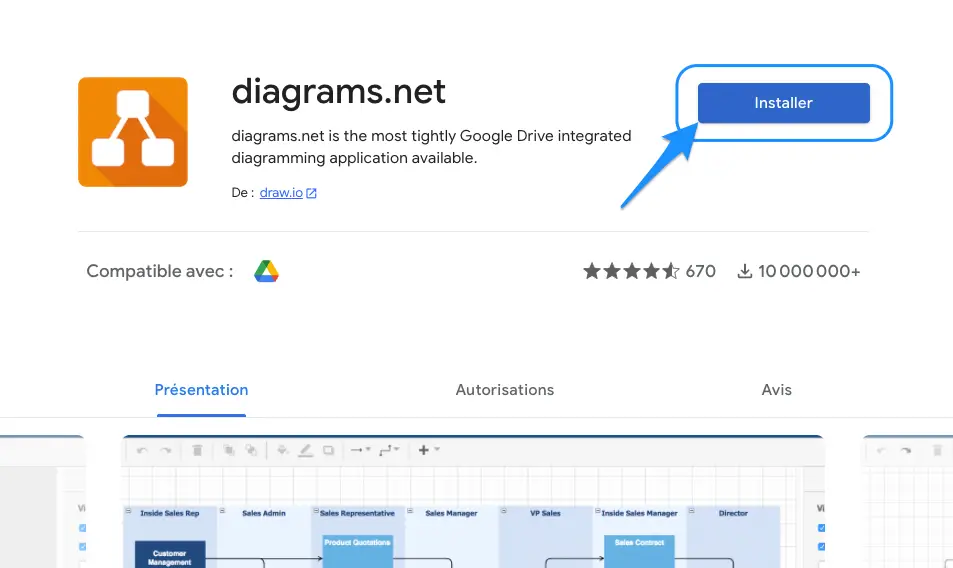
Task: Click the "De :" developer label
Action: click(243, 193)
